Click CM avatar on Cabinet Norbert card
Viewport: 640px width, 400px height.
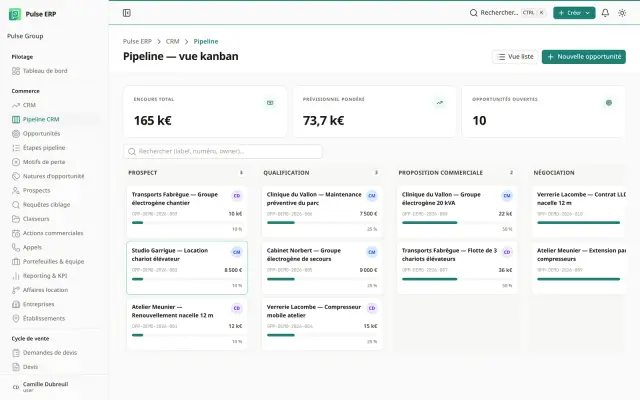click(372, 252)
